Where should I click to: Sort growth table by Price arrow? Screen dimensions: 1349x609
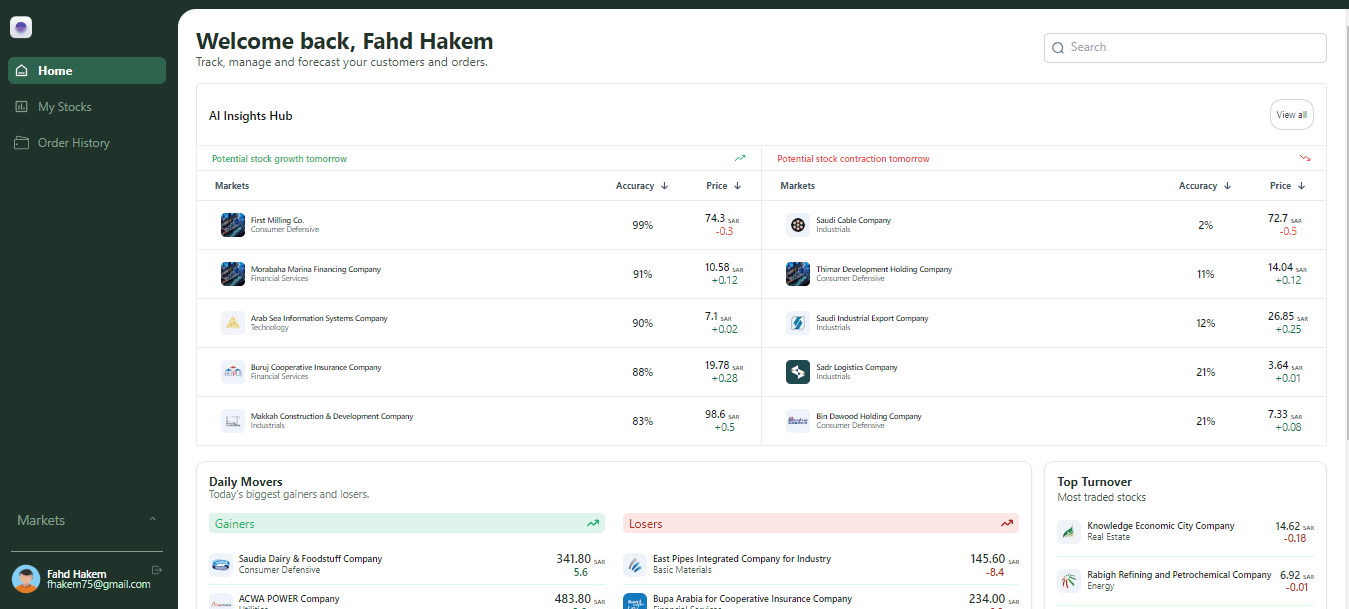coord(737,186)
